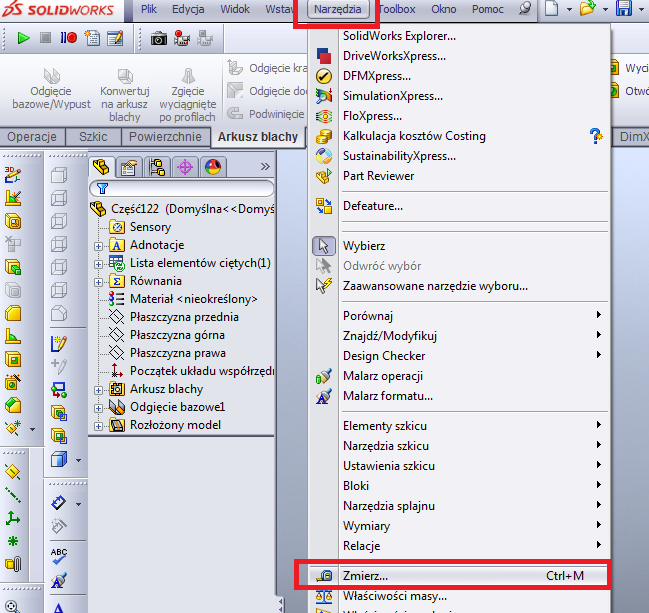Select the Arkusz blachy ribbon tab

point(258,137)
